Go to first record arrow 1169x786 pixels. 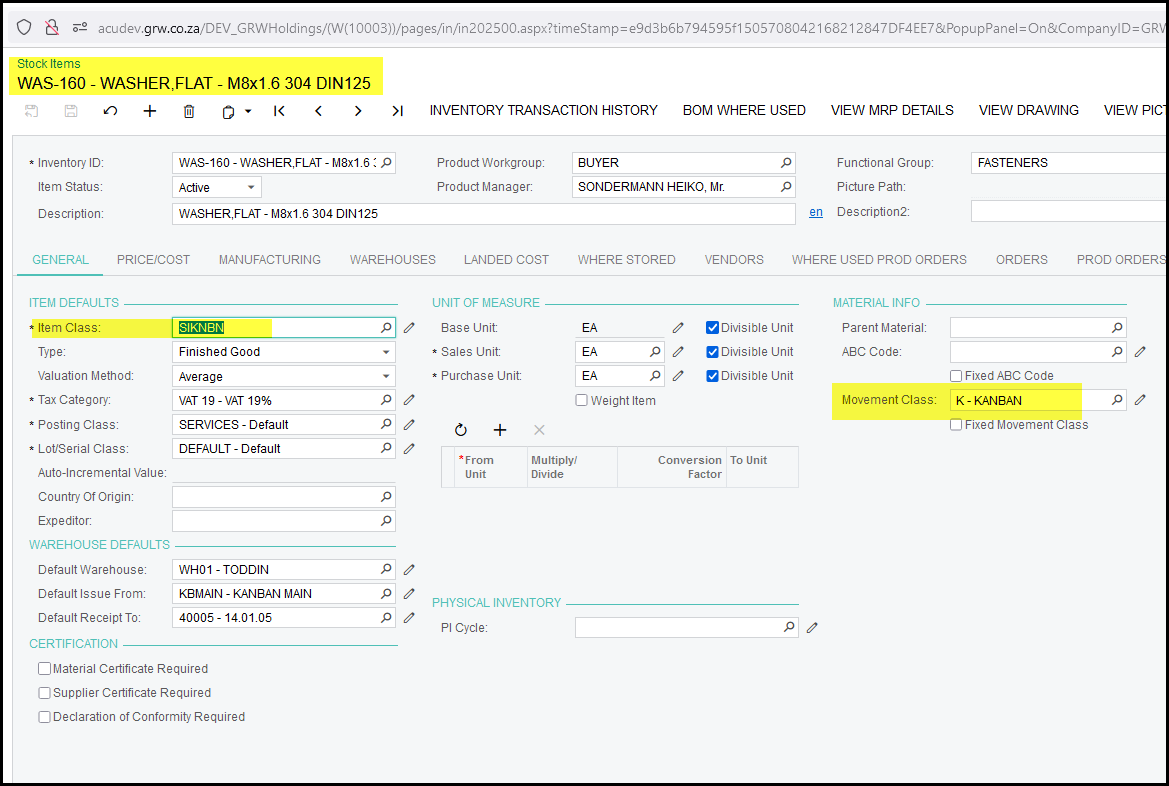[280, 111]
